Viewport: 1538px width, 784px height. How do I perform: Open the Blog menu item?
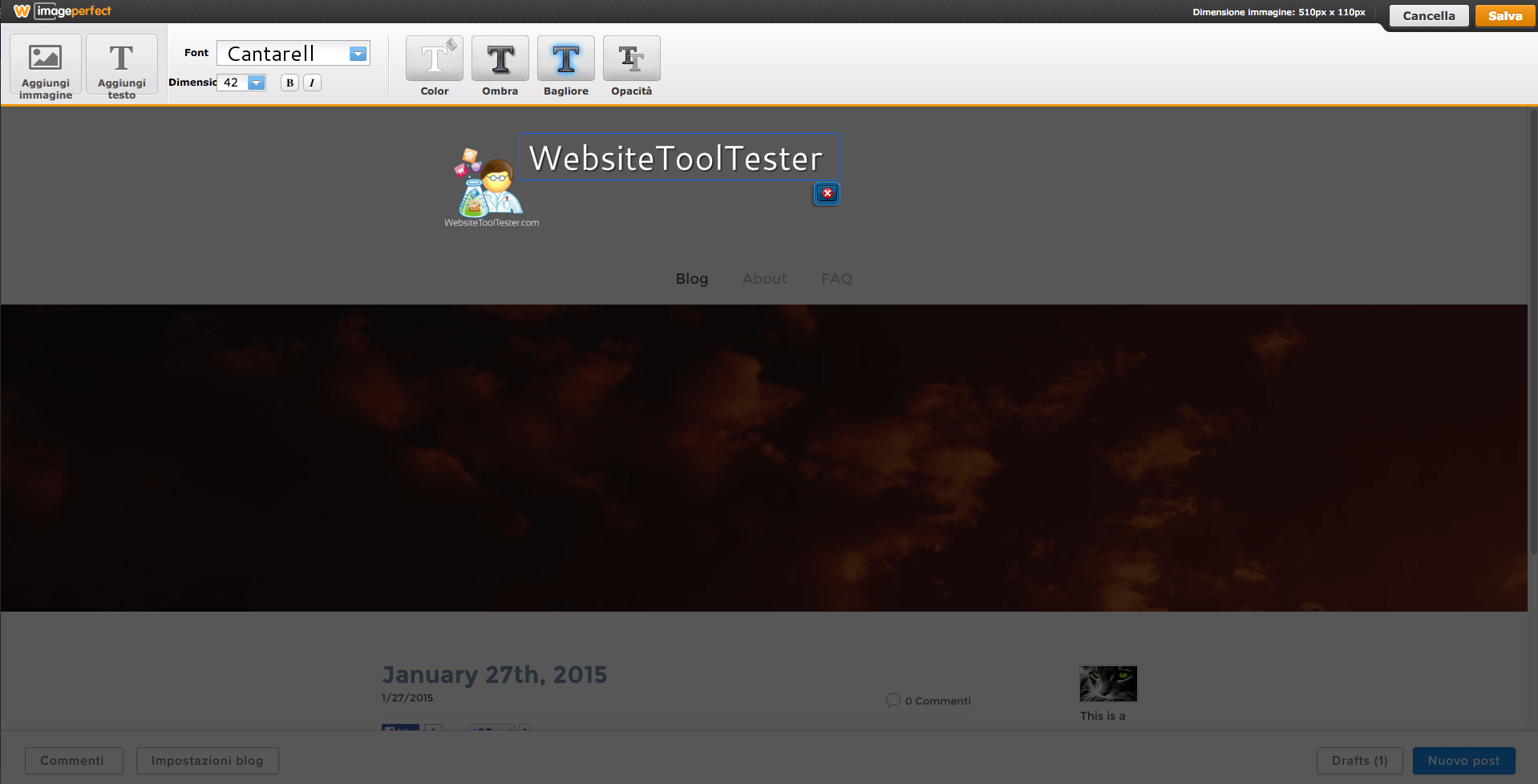point(692,279)
